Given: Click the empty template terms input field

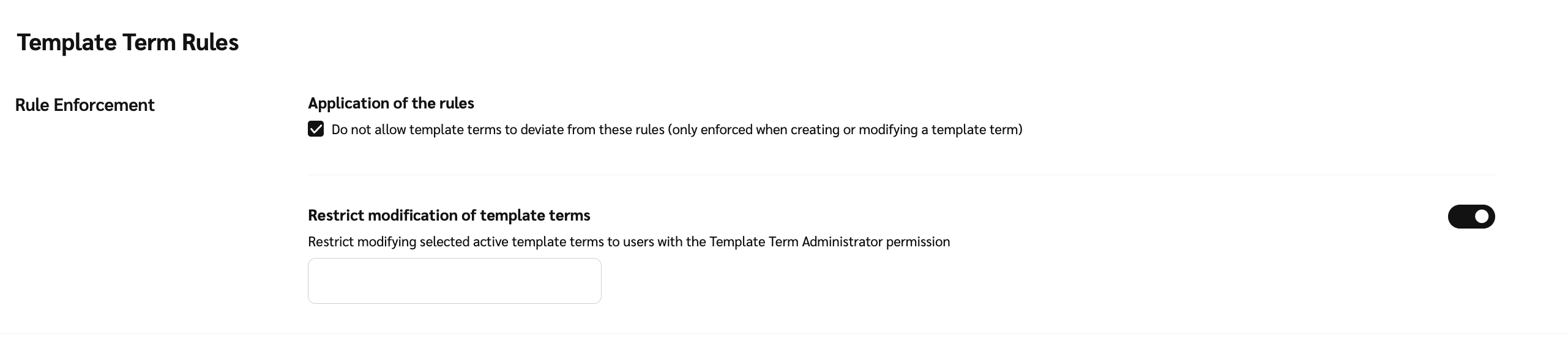Looking at the screenshot, I should (x=454, y=281).
